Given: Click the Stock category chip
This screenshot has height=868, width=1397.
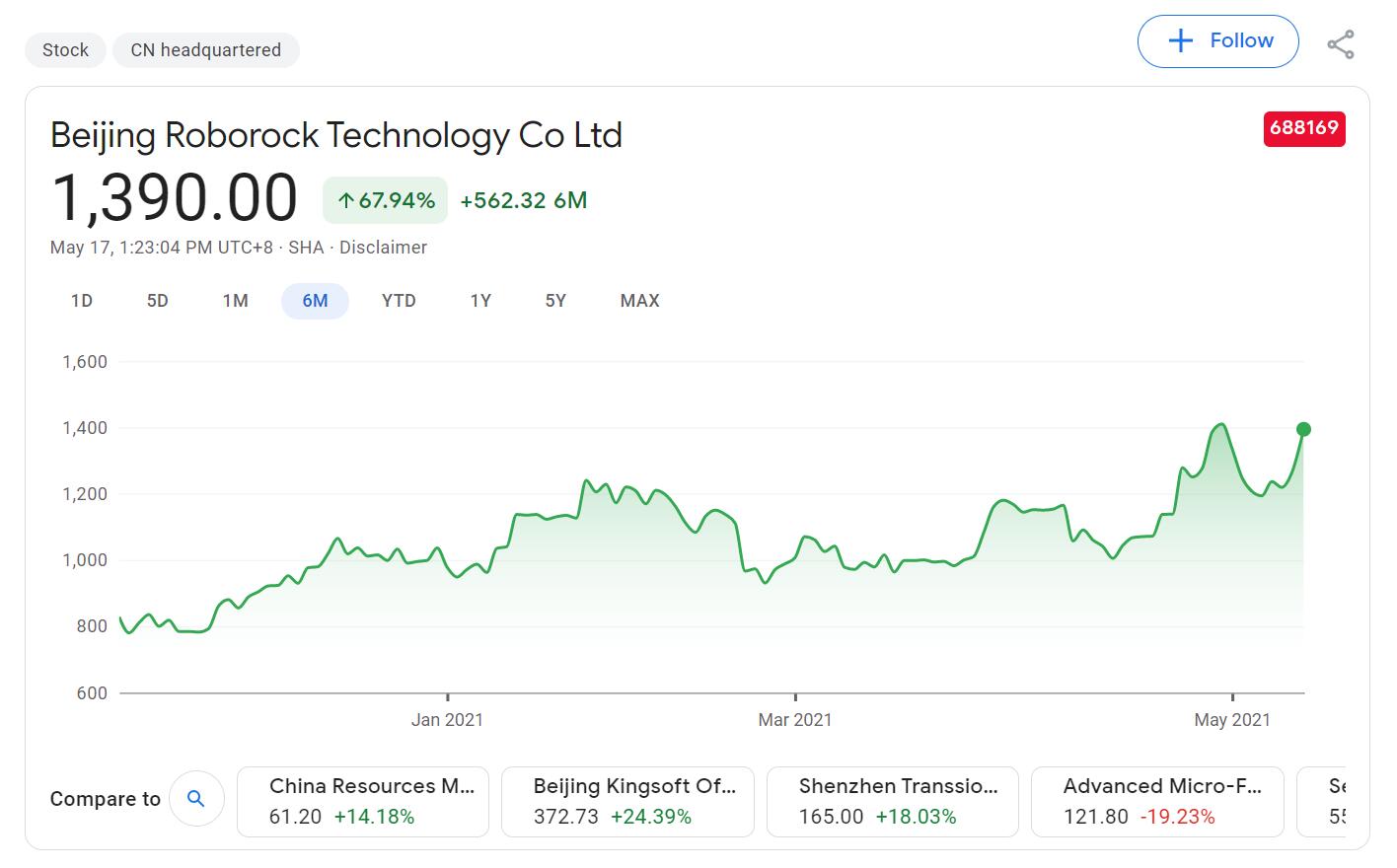Looking at the screenshot, I should tap(65, 50).
